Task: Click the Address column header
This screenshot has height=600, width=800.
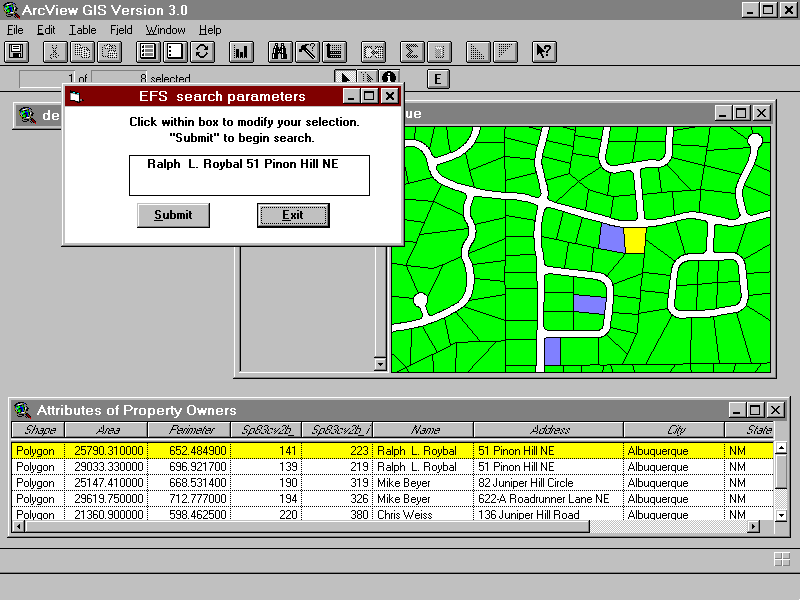Action: click(x=548, y=430)
